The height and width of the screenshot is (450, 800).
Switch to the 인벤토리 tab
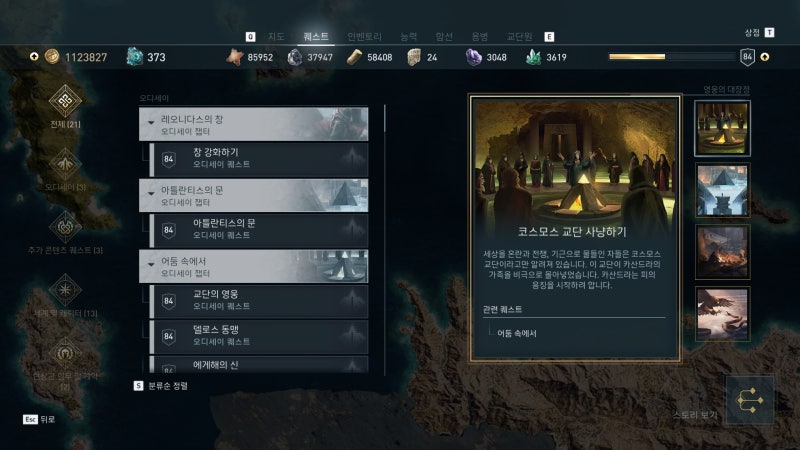coord(364,36)
